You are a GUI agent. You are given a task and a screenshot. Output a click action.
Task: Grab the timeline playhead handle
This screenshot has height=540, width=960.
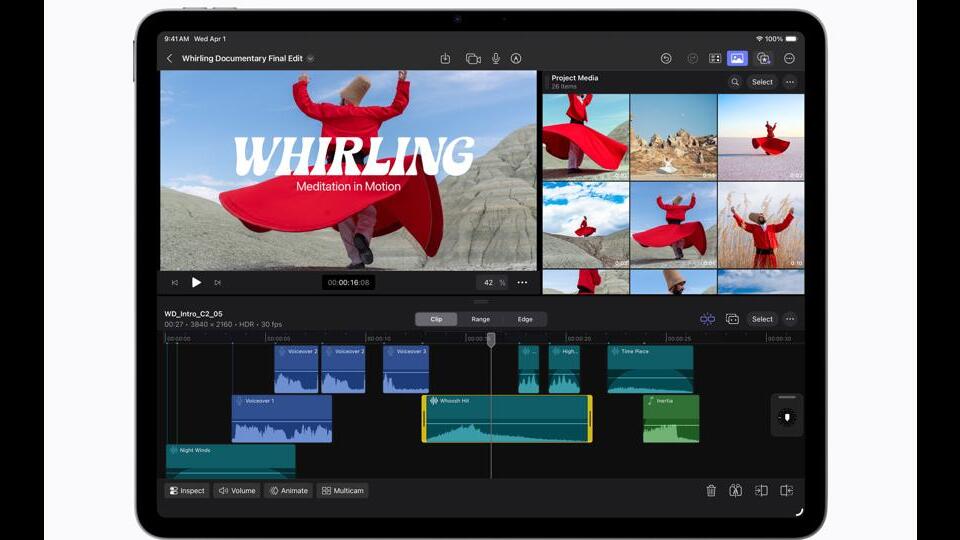point(491,340)
